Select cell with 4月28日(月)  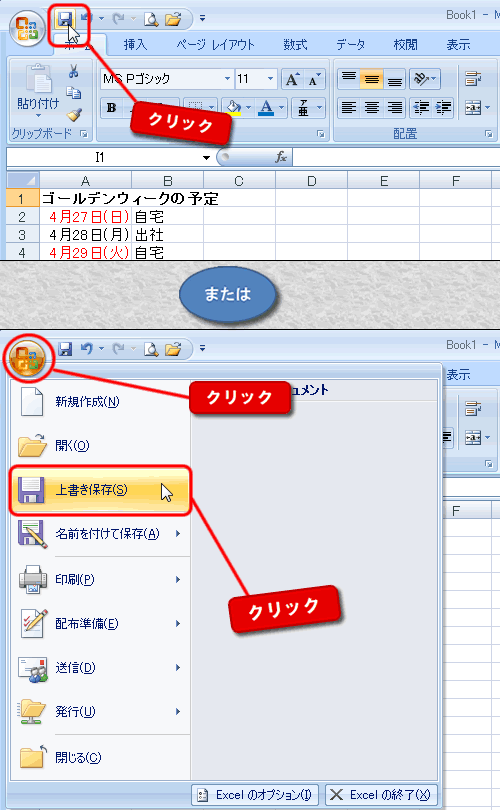pos(86,235)
